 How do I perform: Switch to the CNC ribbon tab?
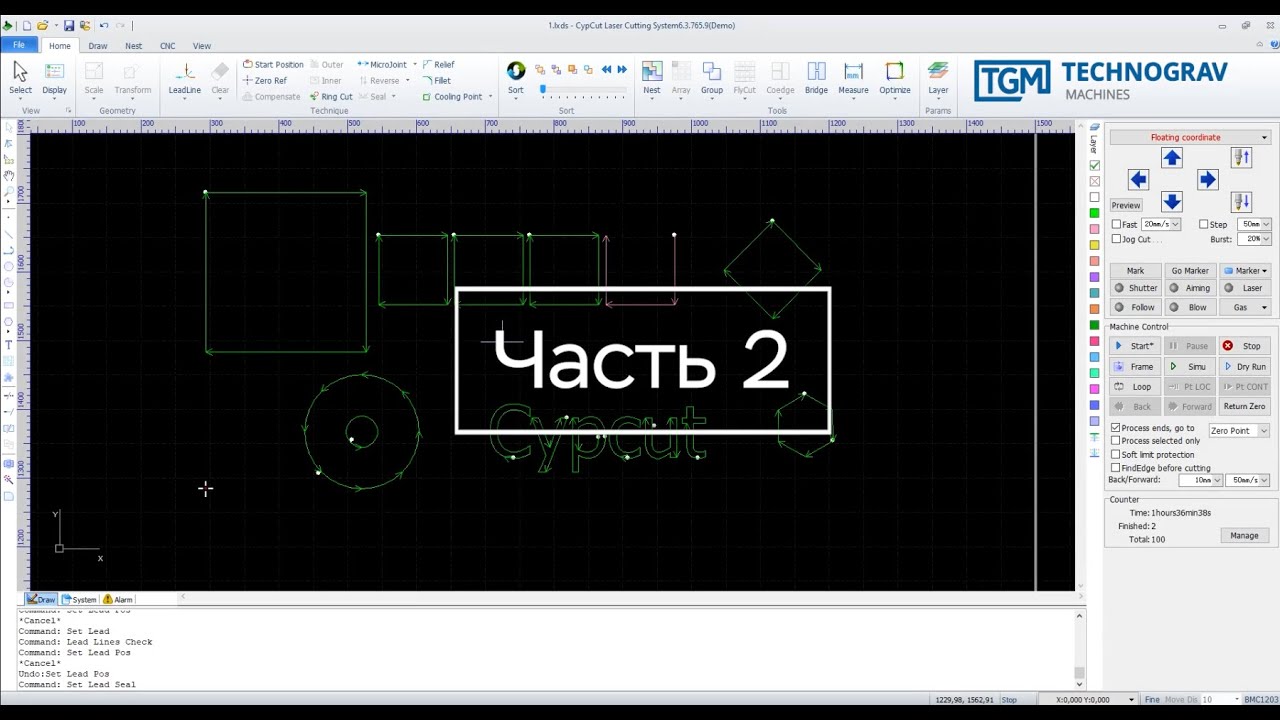[167, 46]
